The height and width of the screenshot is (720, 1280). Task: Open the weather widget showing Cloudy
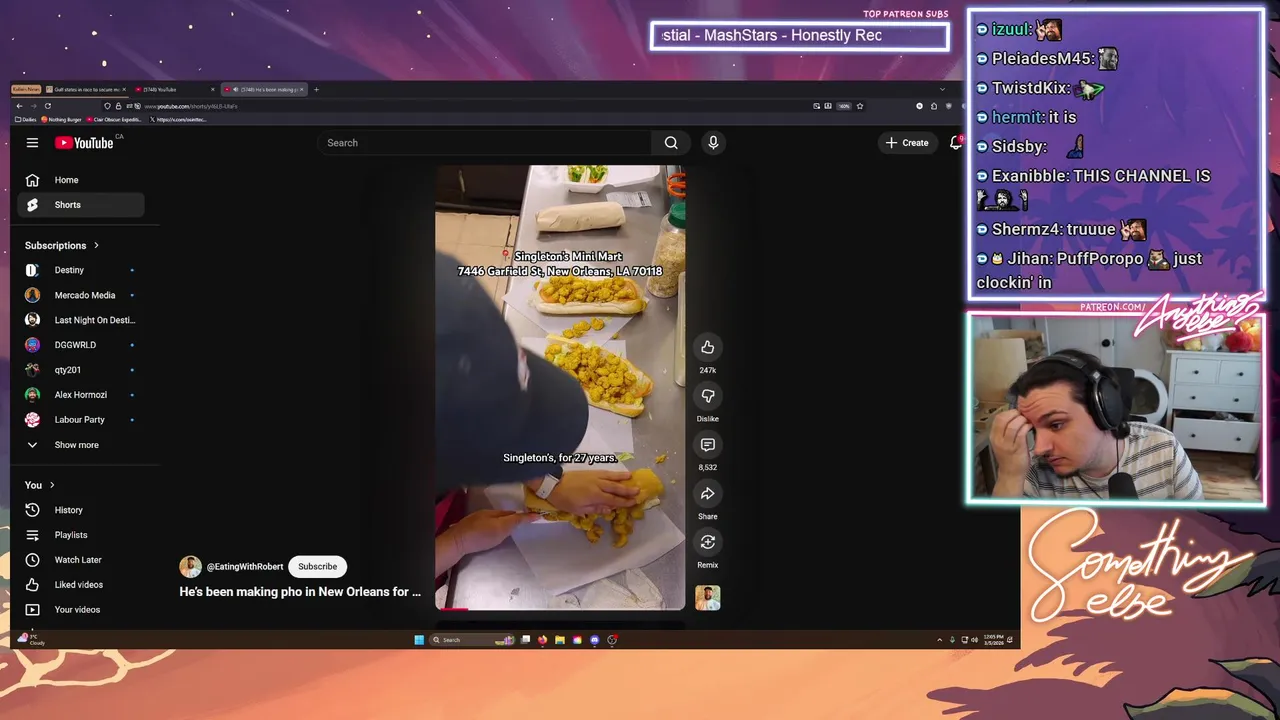point(33,639)
